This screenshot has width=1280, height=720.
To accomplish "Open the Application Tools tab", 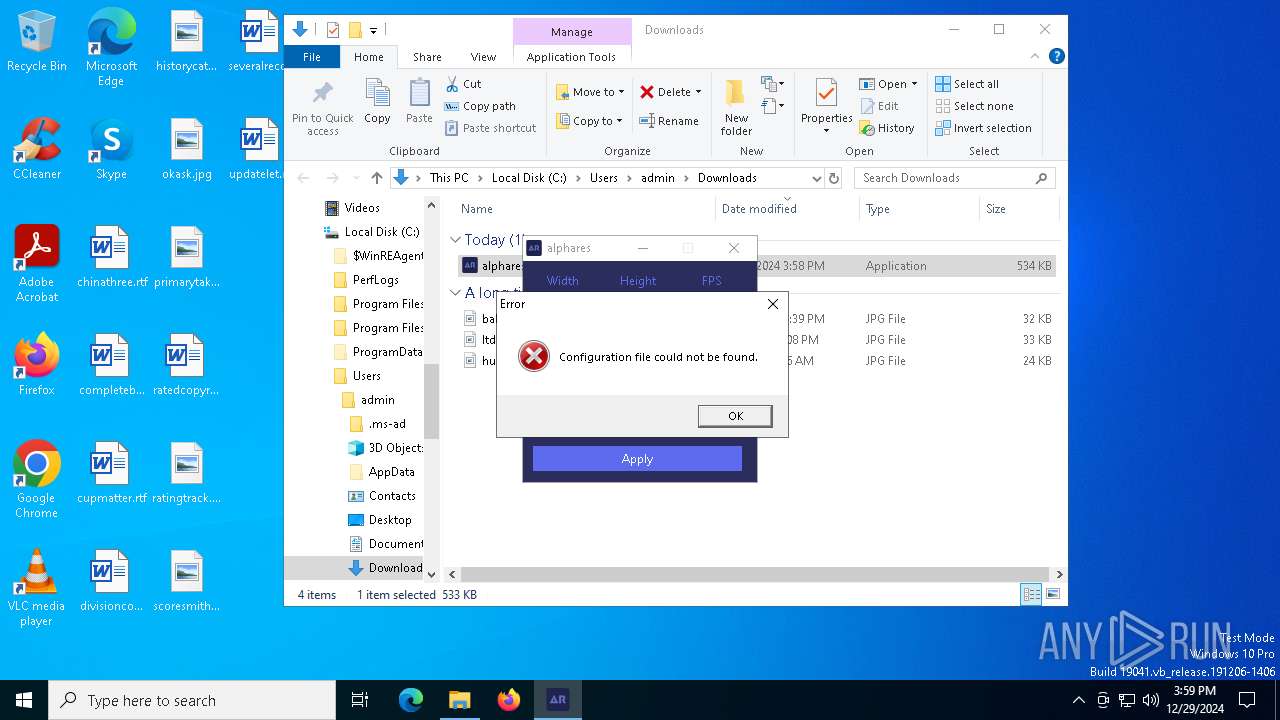I will click(571, 57).
